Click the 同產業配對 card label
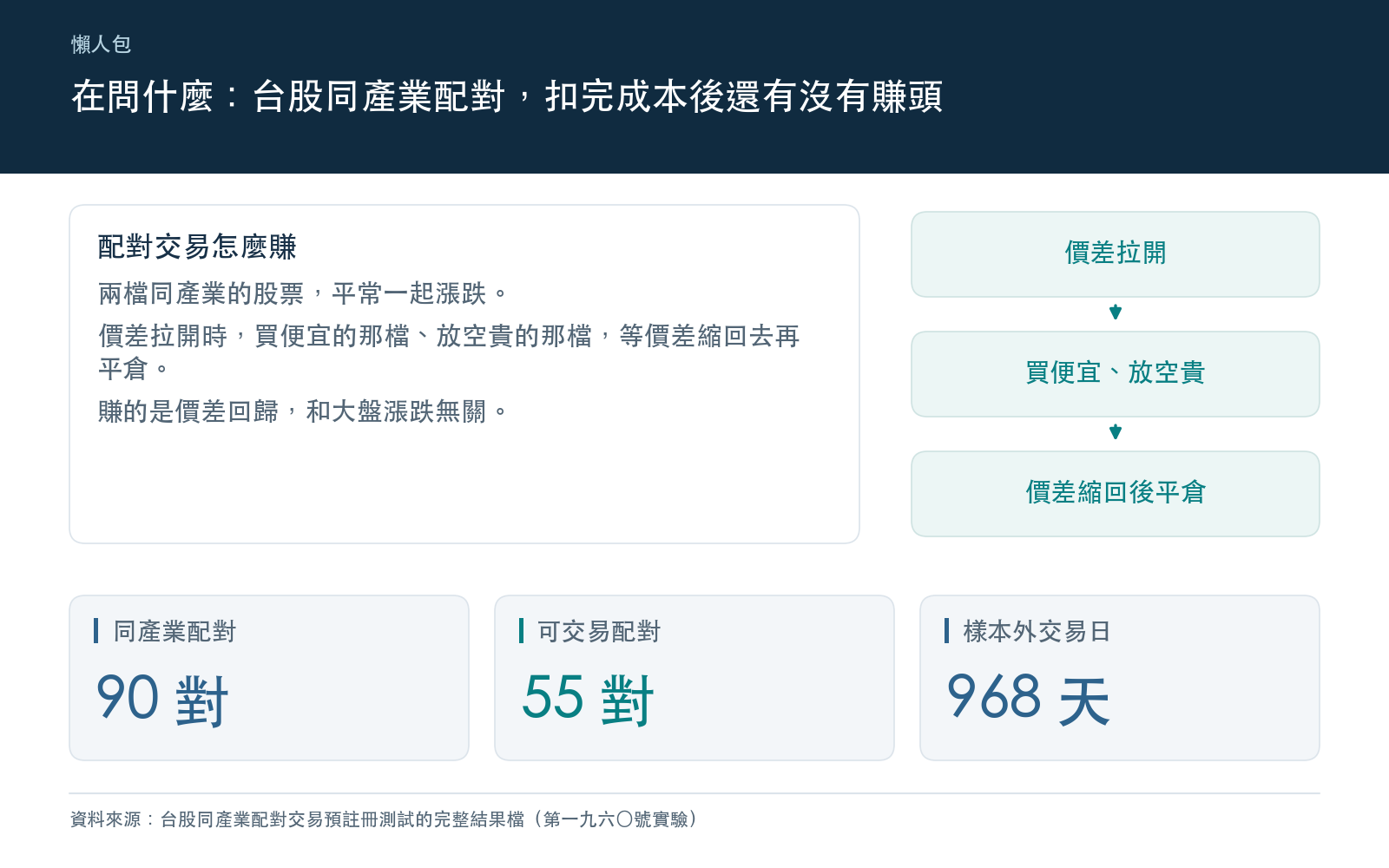The width and height of the screenshot is (1389, 868). pyautogui.click(x=174, y=631)
